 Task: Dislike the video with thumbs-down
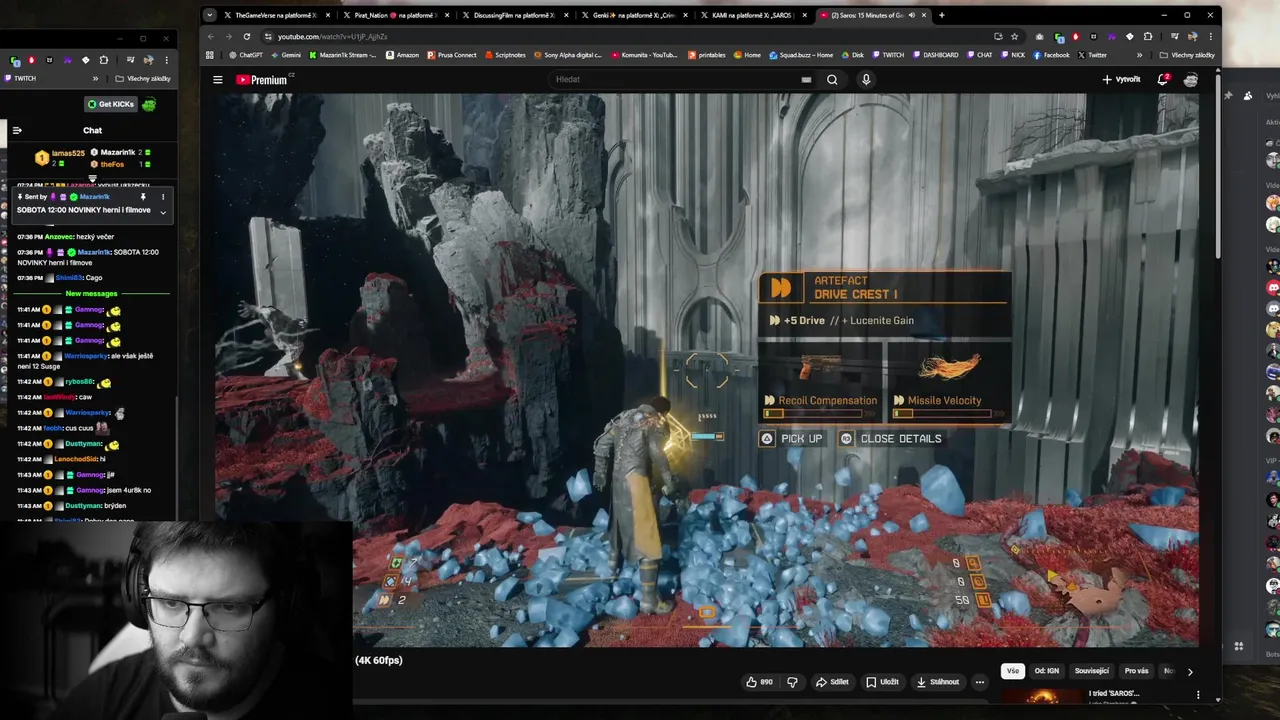pos(793,682)
